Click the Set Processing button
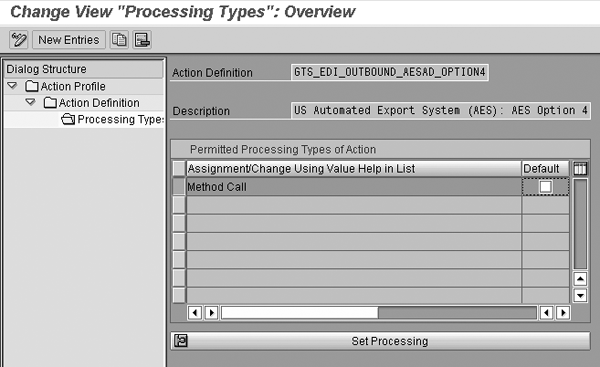The image size is (600, 367). 381,341
